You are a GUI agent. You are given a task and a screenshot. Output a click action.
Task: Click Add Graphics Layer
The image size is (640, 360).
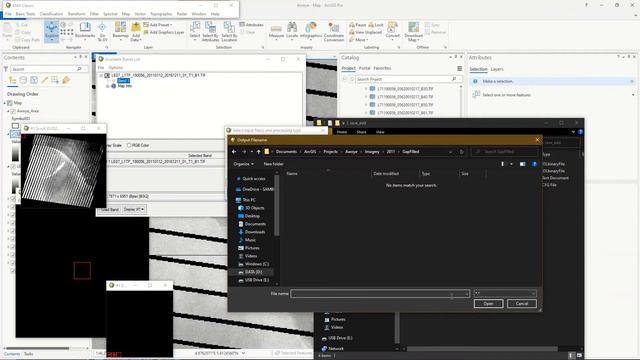[x=164, y=32]
